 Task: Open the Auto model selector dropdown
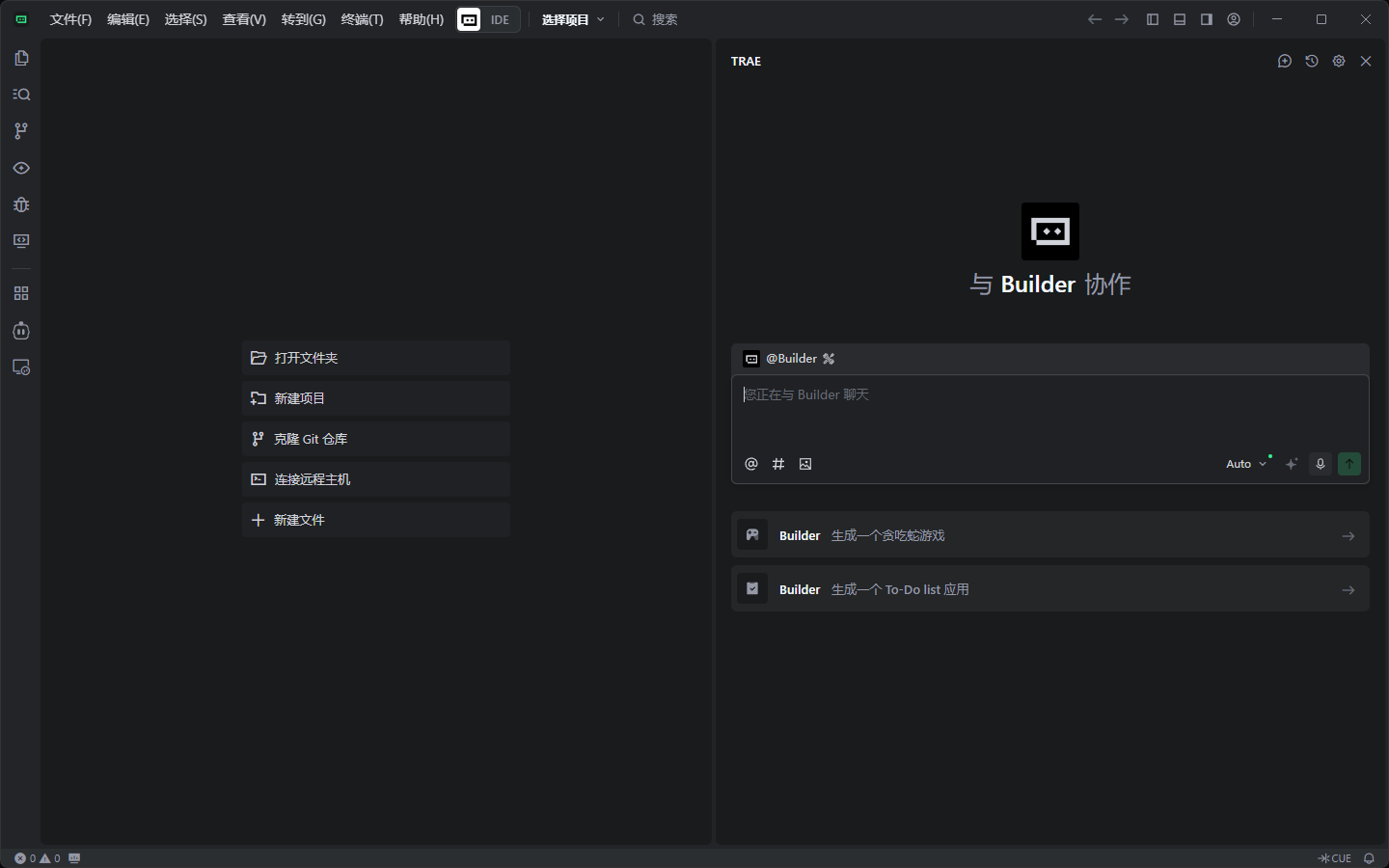1246,464
